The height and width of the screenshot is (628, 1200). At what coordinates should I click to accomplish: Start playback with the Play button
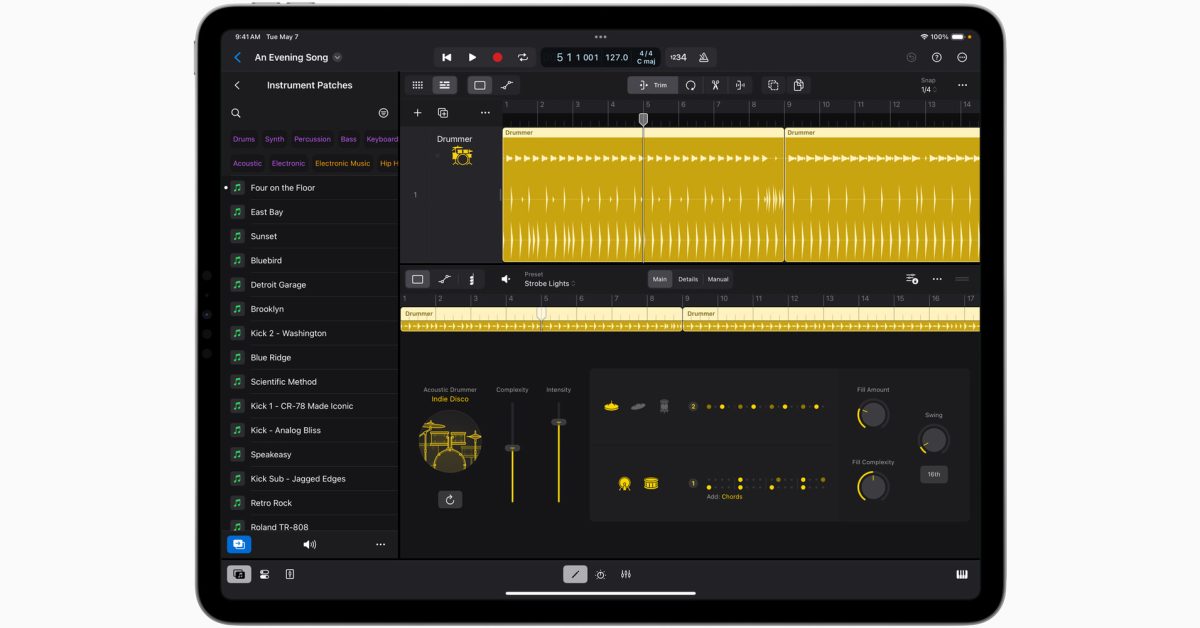click(472, 58)
